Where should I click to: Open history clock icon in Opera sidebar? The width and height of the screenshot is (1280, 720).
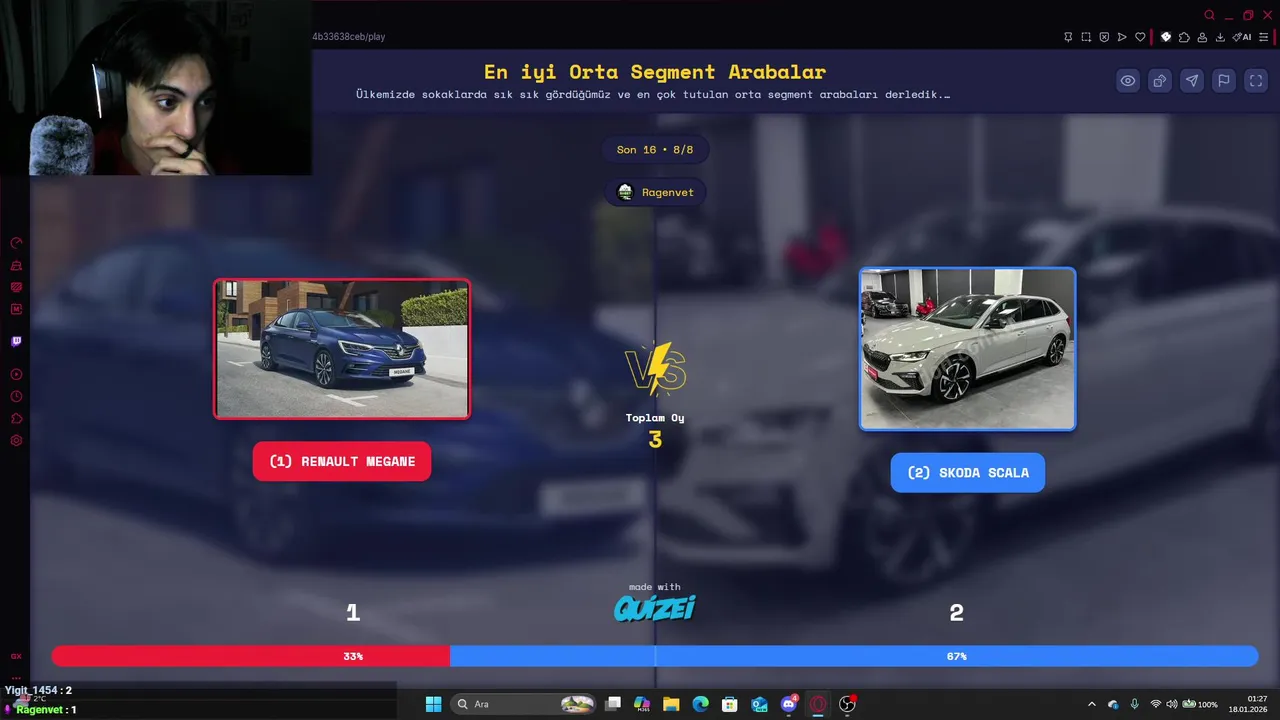click(16, 396)
